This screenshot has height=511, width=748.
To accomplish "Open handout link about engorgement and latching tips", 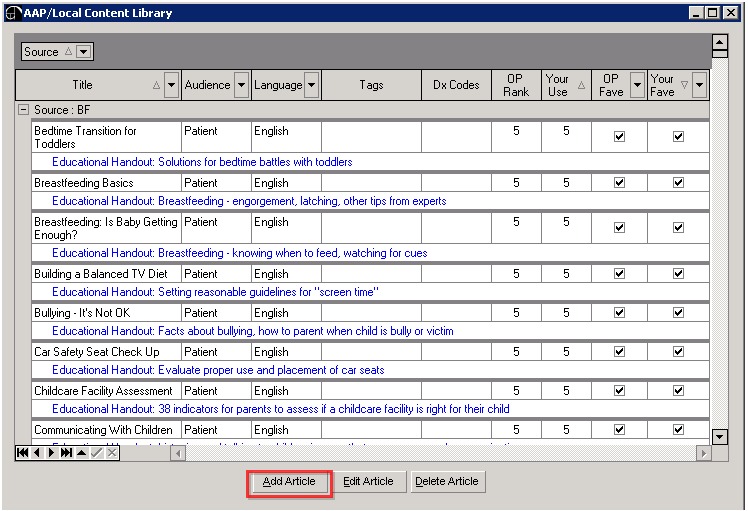I will coord(249,201).
